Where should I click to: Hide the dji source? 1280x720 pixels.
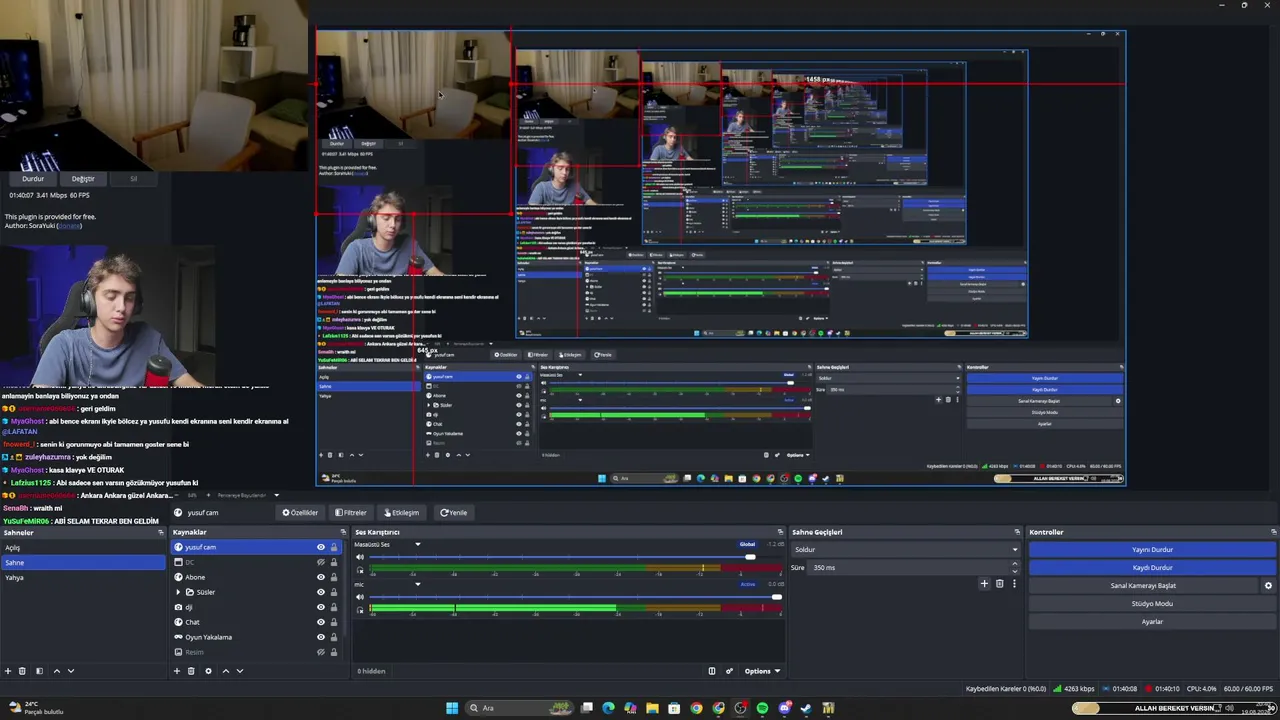tap(321, 607)
